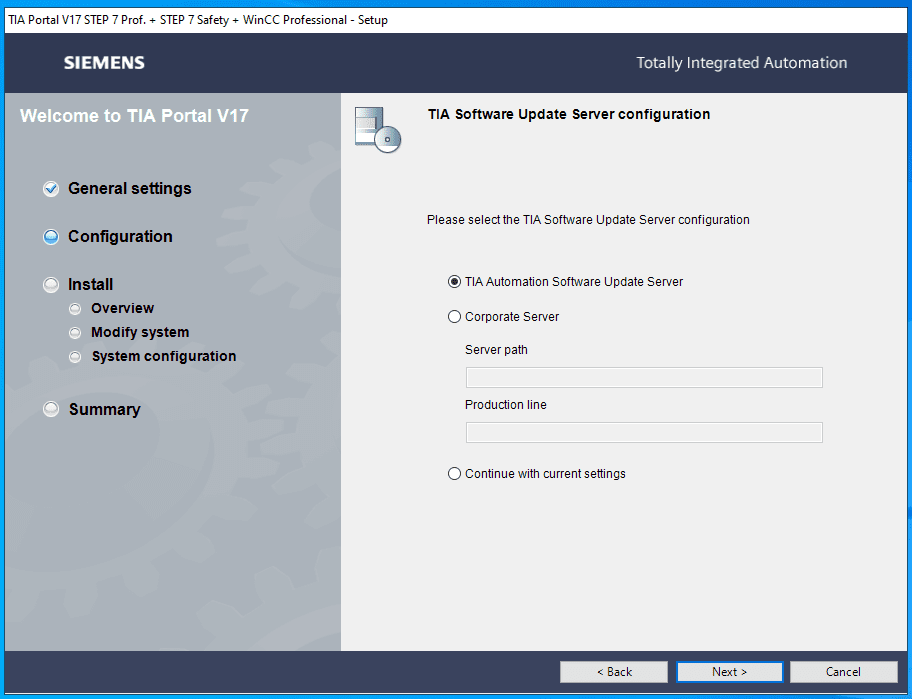
Task: Click the TIA Software Update Server configuration heading
Action: (x=569, y=114)
